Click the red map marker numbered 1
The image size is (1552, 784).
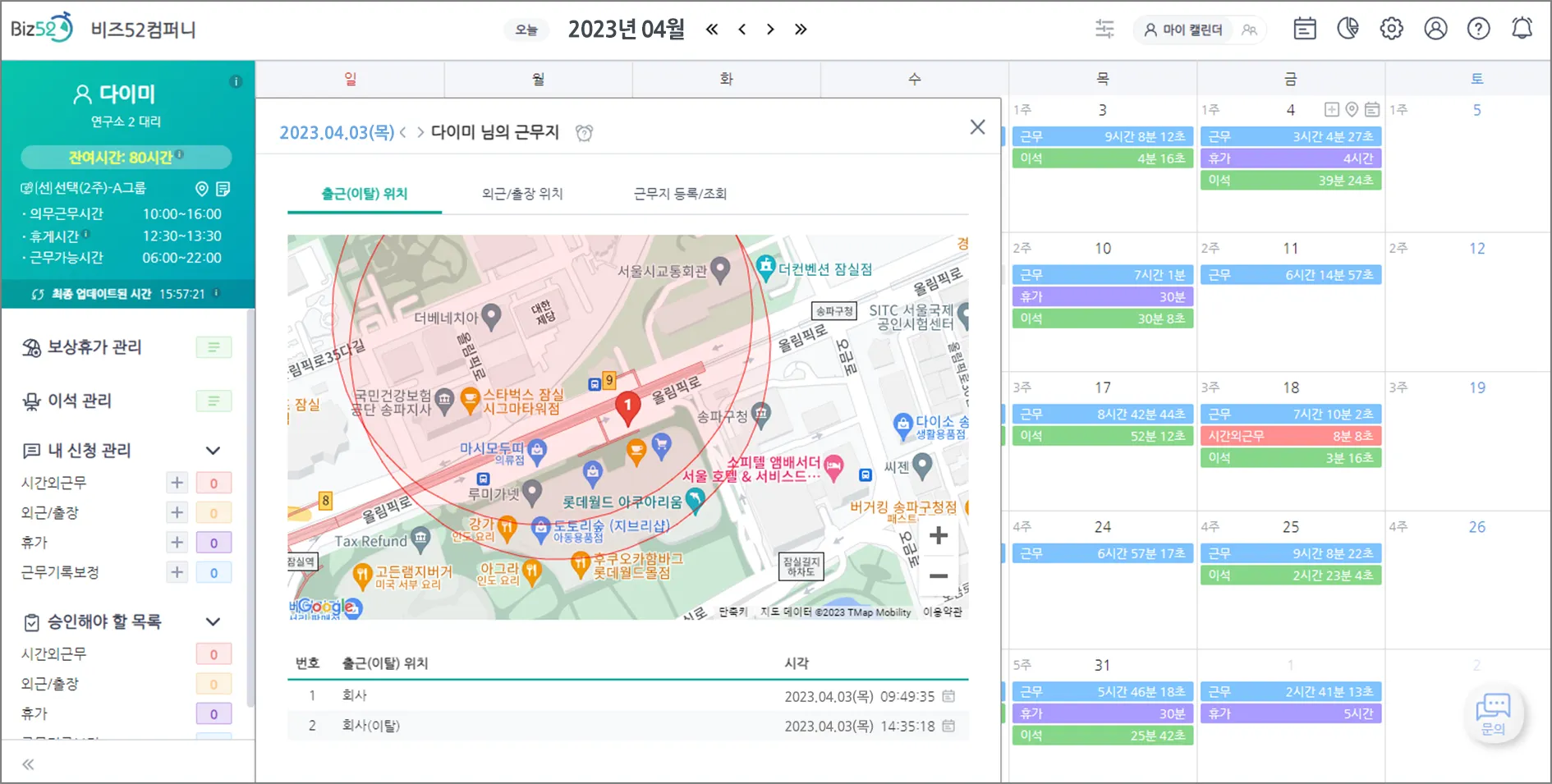628,409
